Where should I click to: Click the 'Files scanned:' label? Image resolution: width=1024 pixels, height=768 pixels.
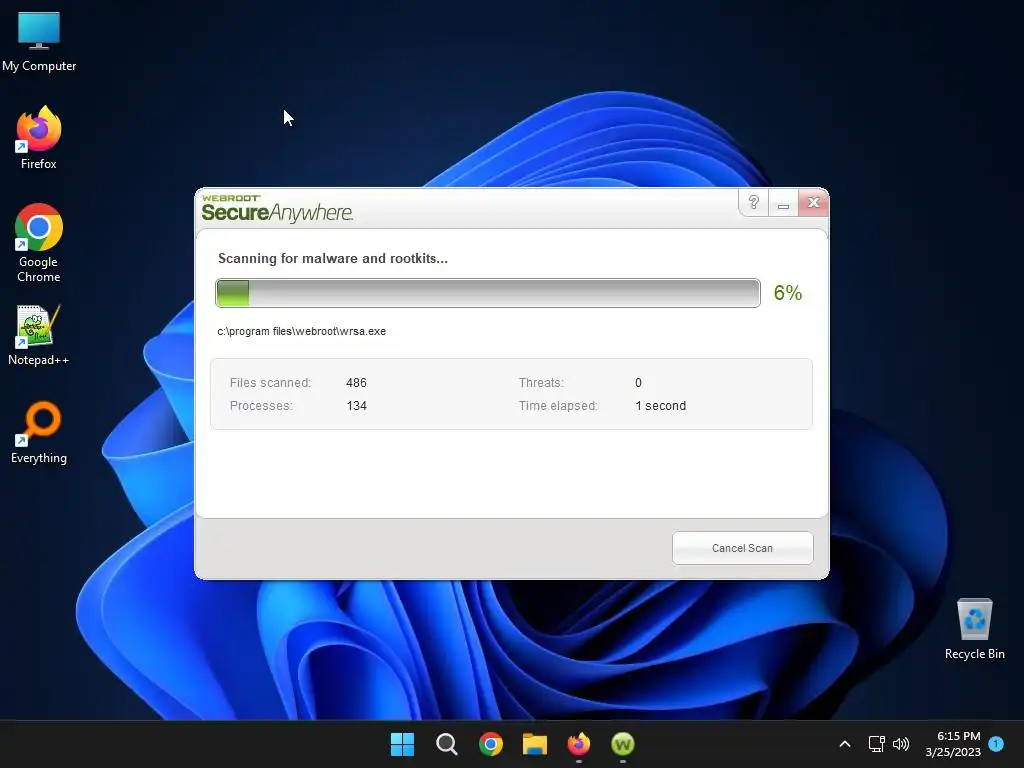(x=270, y=383)
